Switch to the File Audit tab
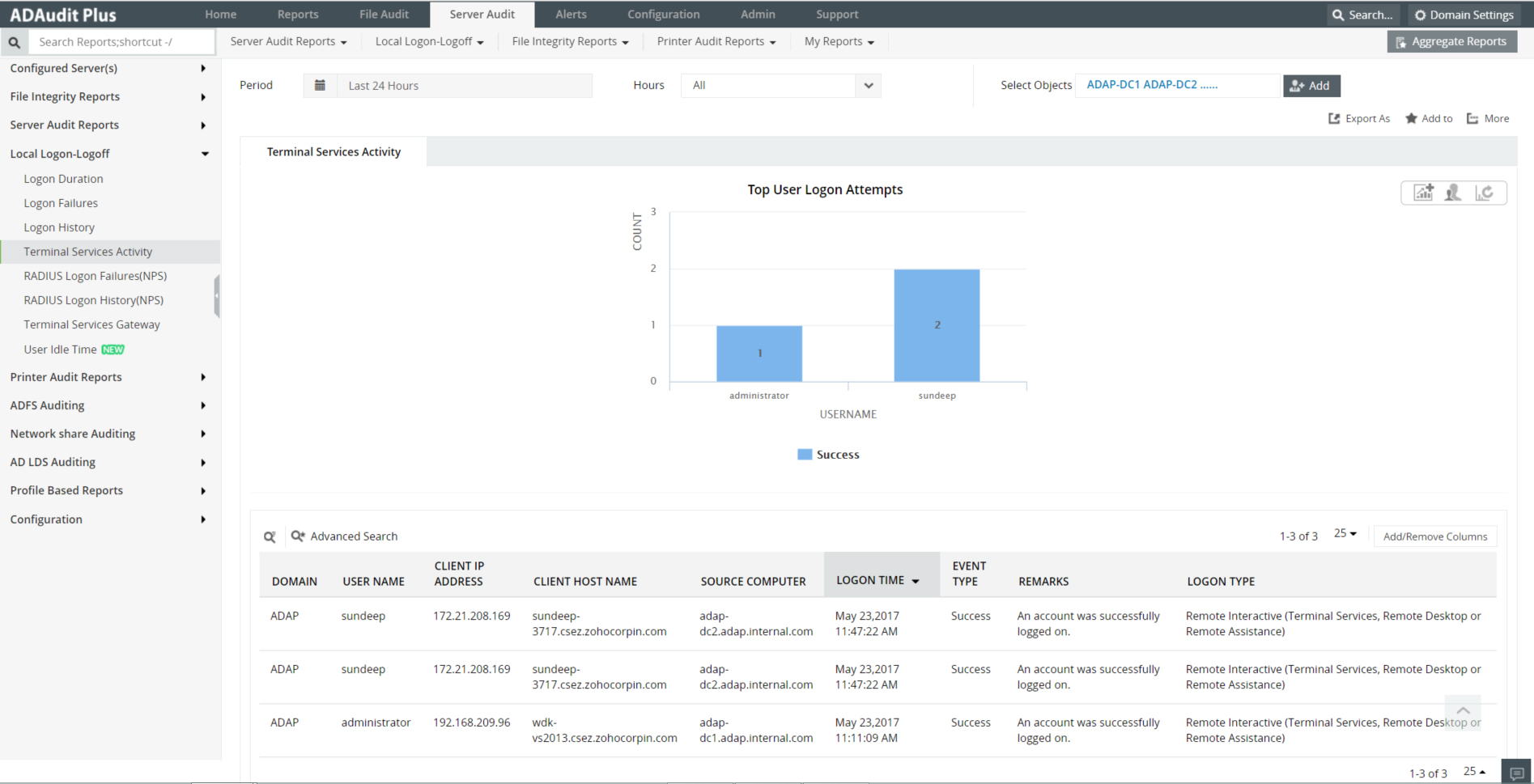Viewport: 1534px width, 784px height. pos(384,15)
